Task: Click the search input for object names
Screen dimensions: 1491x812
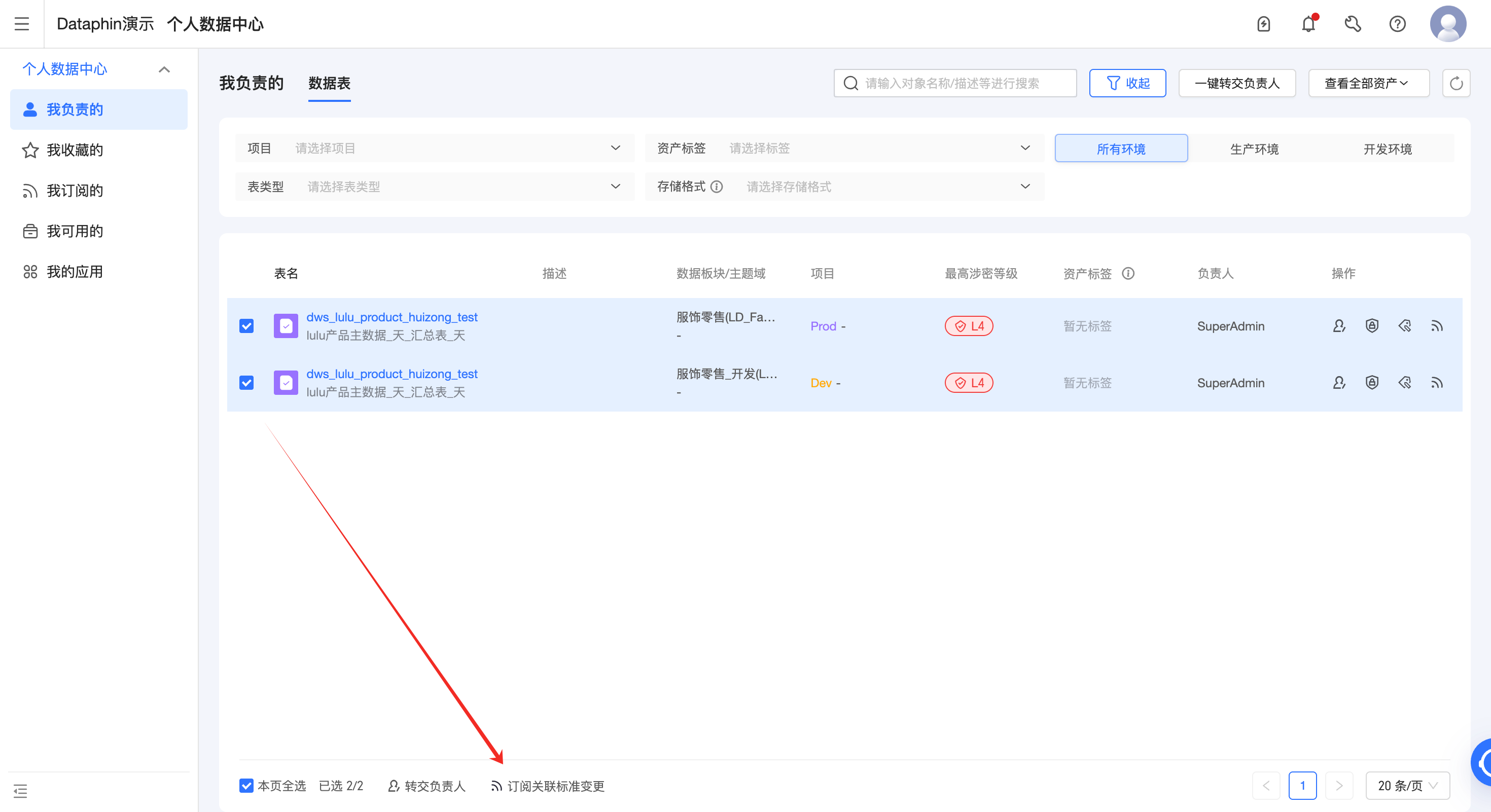Action: (955, 83)
